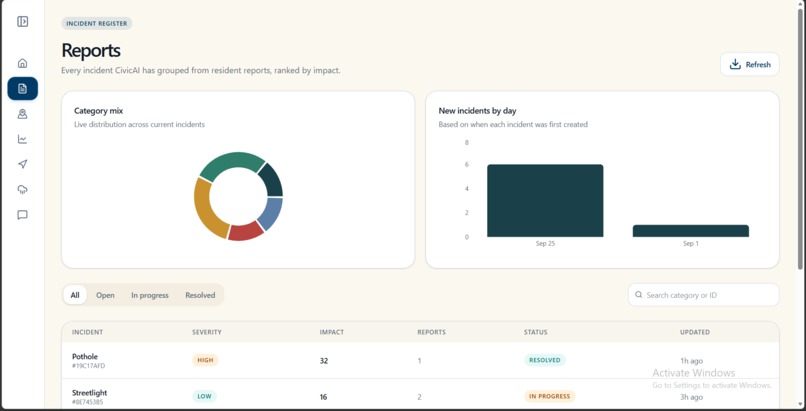Switch to the In progress filter tab

coord(150,295)
